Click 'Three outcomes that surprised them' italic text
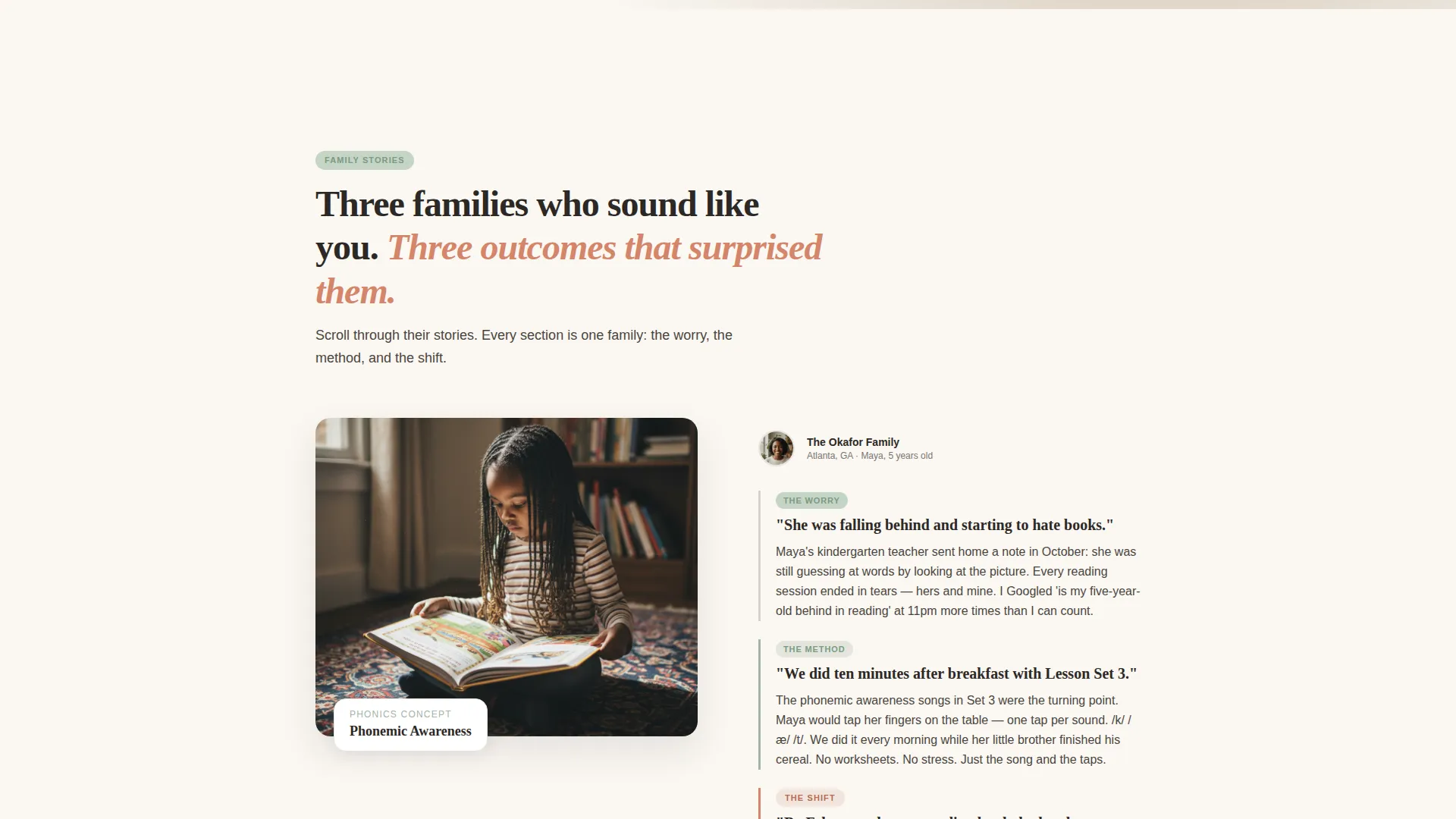Viewport: 1456px width, 819px height. click(569, 269)
